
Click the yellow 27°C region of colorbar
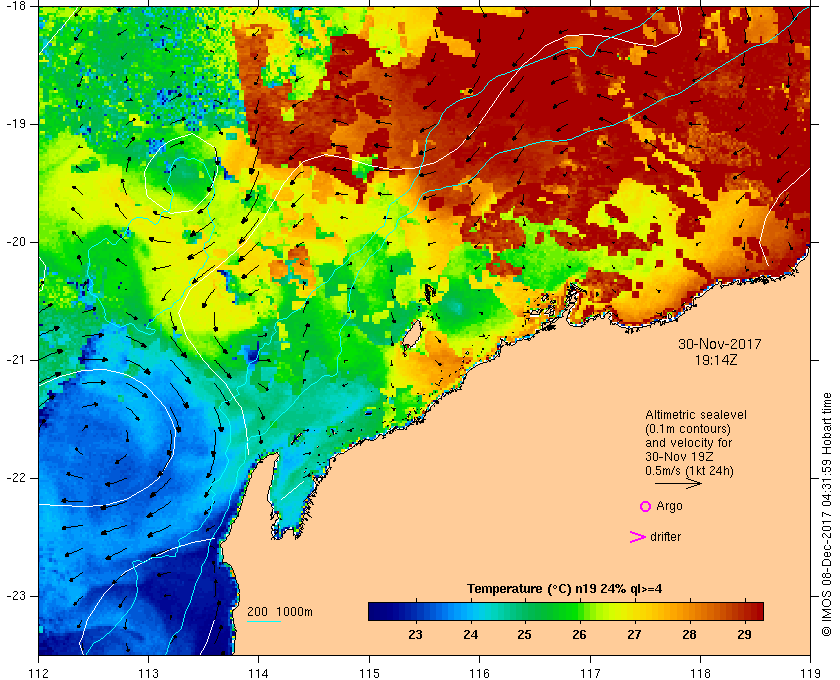pyautogui.click(x=634, y=611)
